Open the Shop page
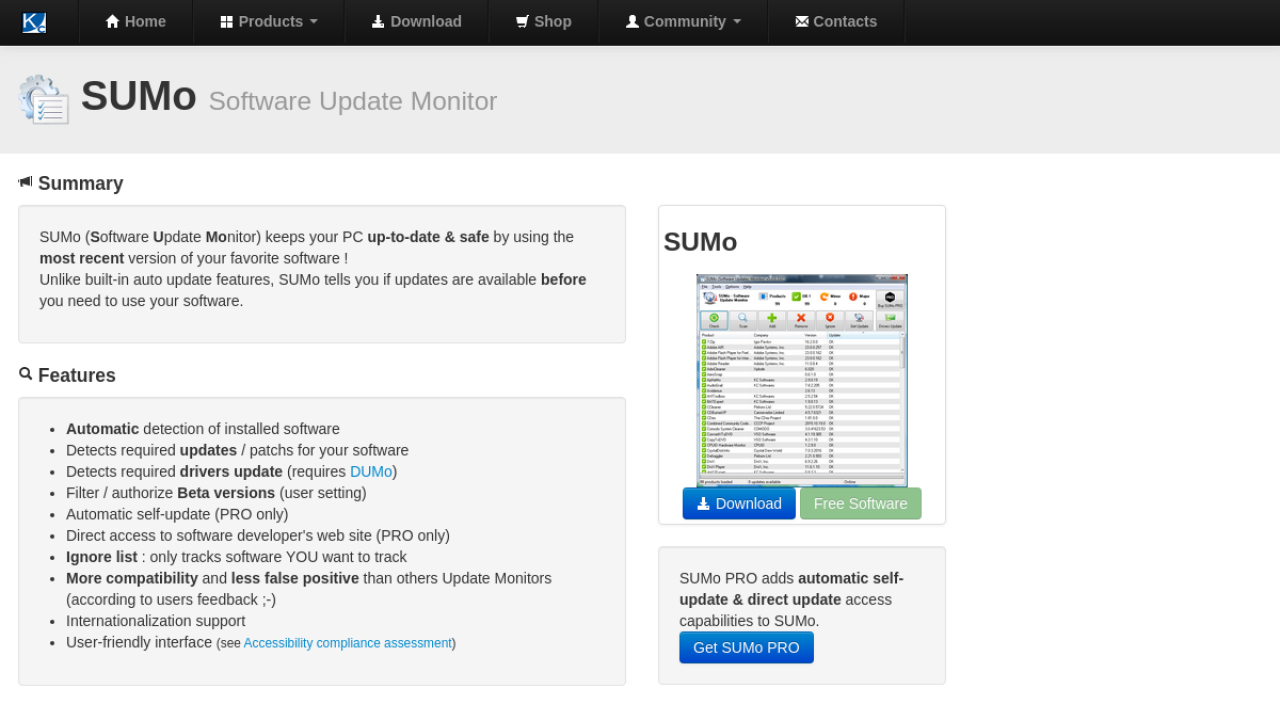This screenshot has height=720, width=1280. 543,22
